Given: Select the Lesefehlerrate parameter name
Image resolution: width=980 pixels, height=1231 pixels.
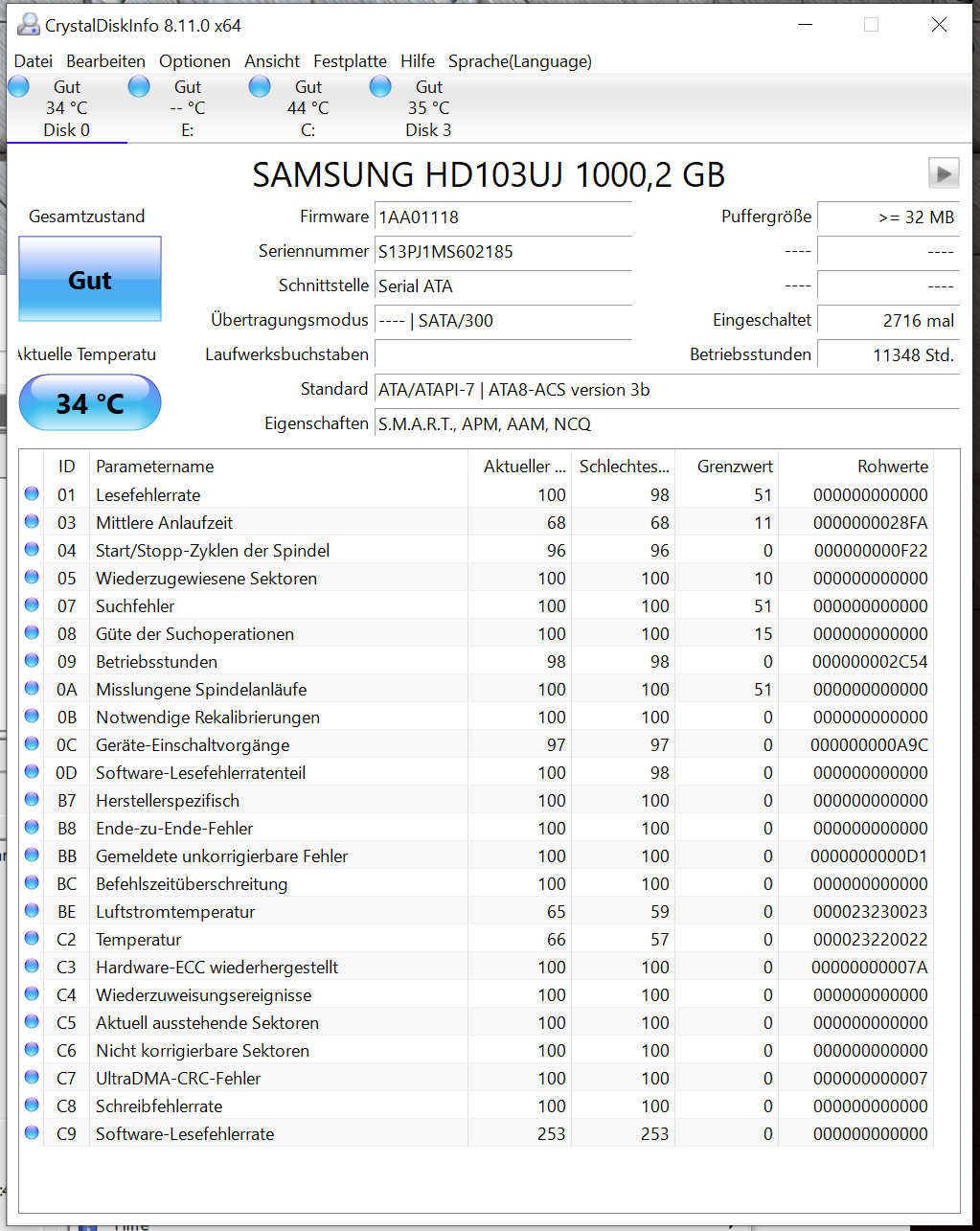Looking at the screenshot, I should (x=148, y=495).
